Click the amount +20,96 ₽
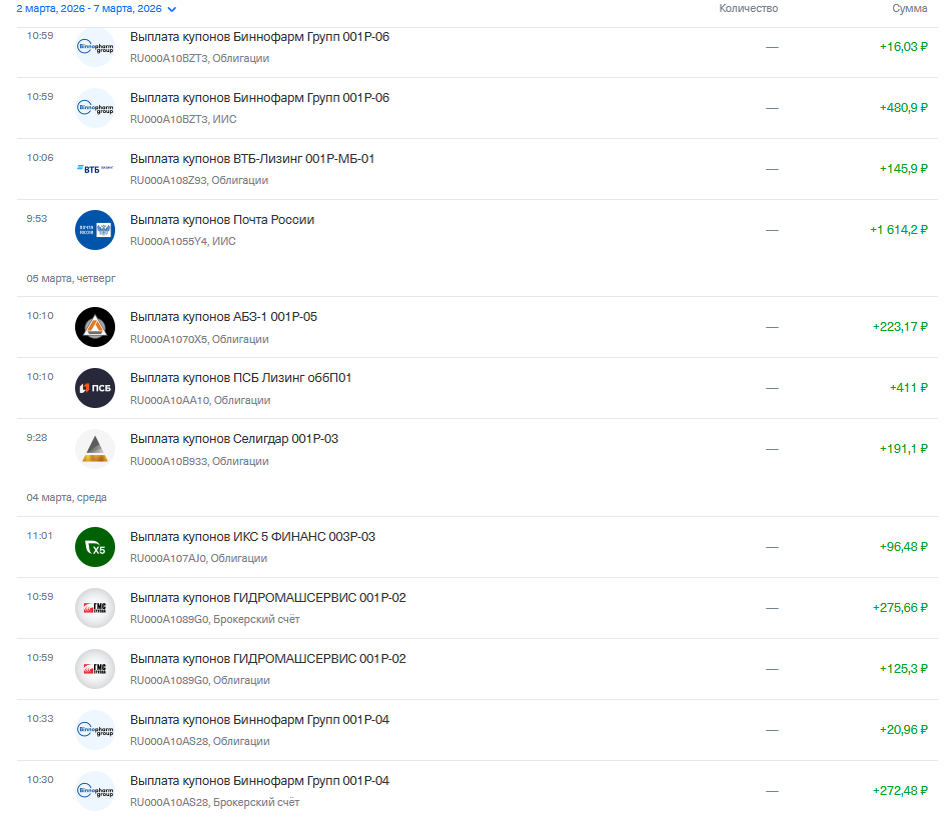This screenshot has height=835, width=951. coord(904,729)
